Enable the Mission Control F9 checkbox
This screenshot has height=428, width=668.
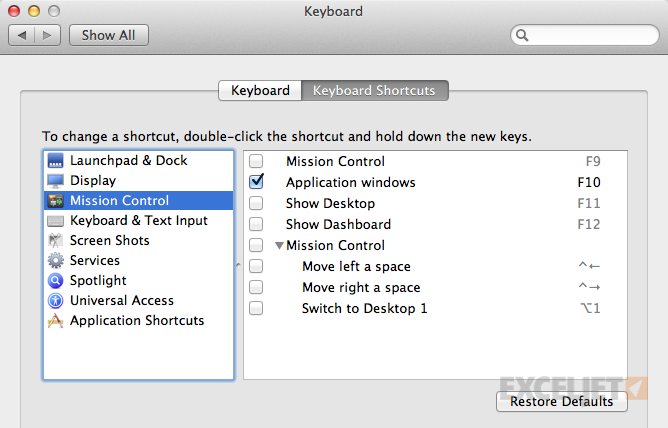click(256, 161)
